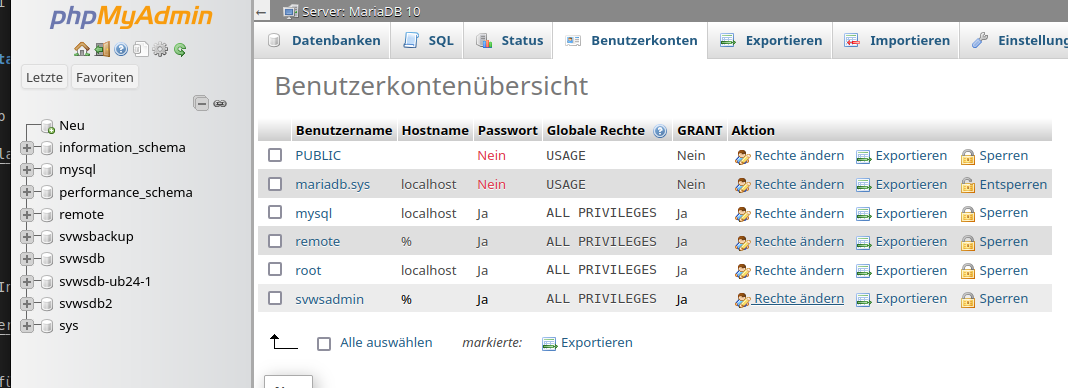Open navigation panel settings gear icon
This screenshot has height=388, width=1068.
(160, 49)
